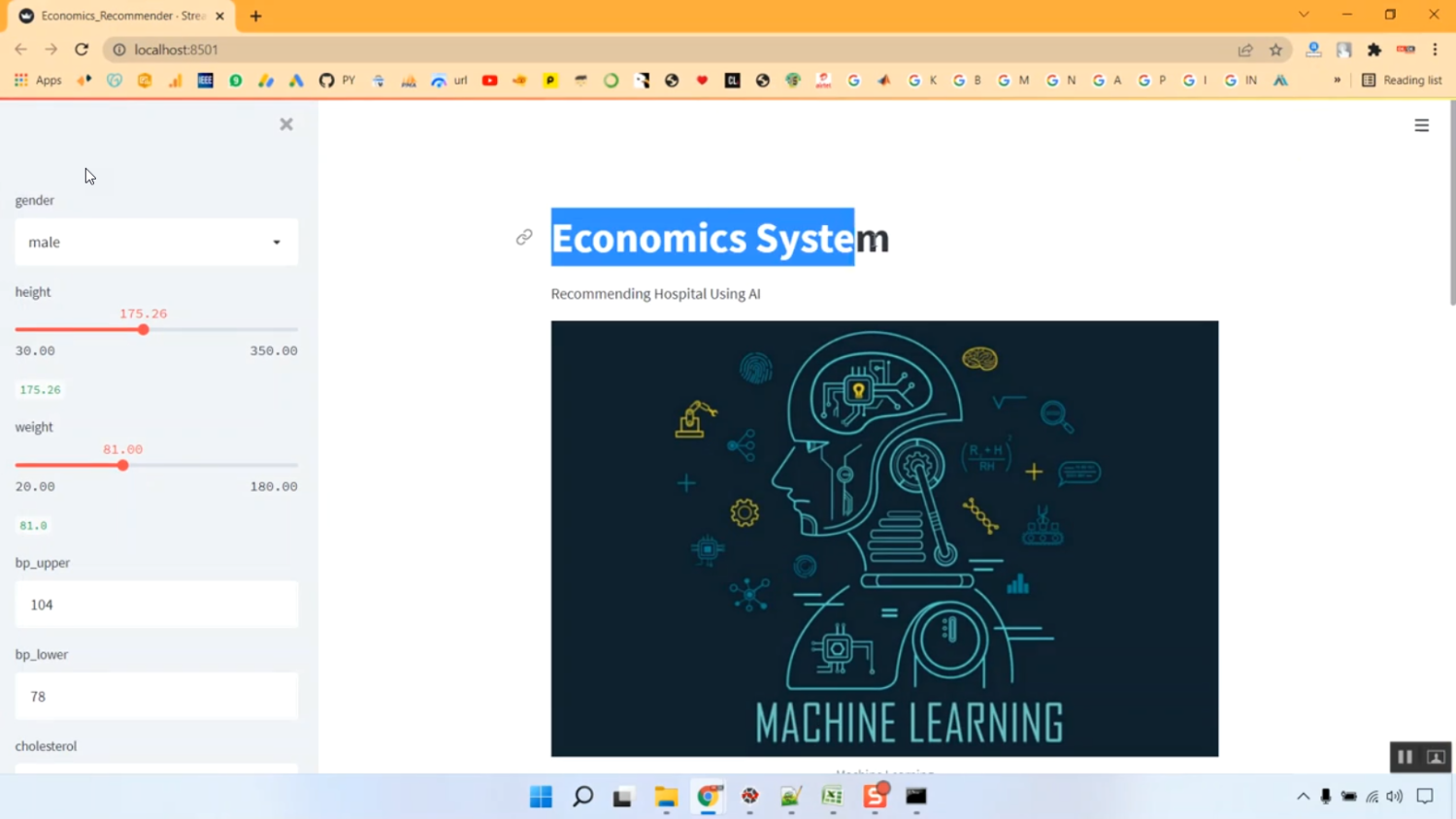Open the volume control in system tray
Screen dimensions: 1456x819
pos(1395,797)
